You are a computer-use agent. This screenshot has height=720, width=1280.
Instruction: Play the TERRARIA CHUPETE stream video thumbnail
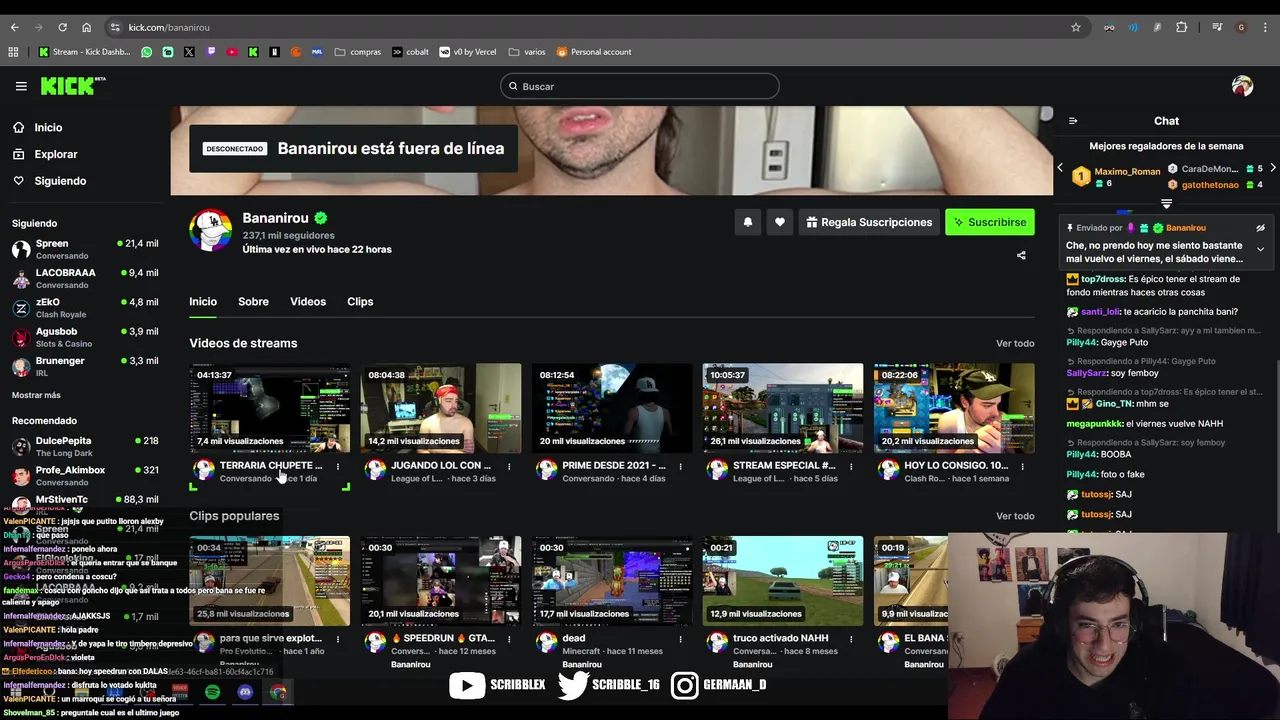coord(270,408)
